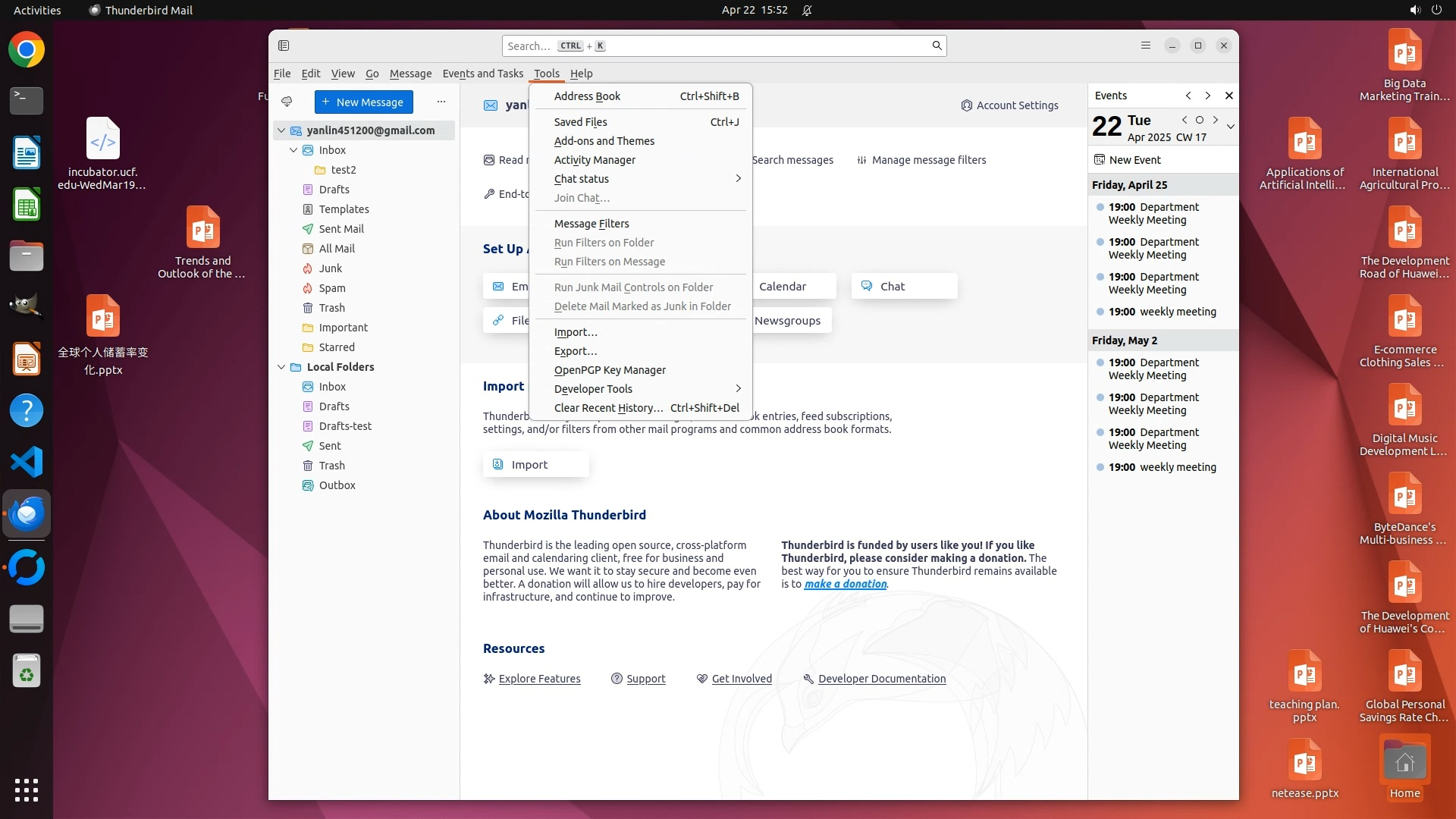1456x819 pixels.
Task: Collapse the yanlin451200@gmail.com account tree
Action: point(281,130)
